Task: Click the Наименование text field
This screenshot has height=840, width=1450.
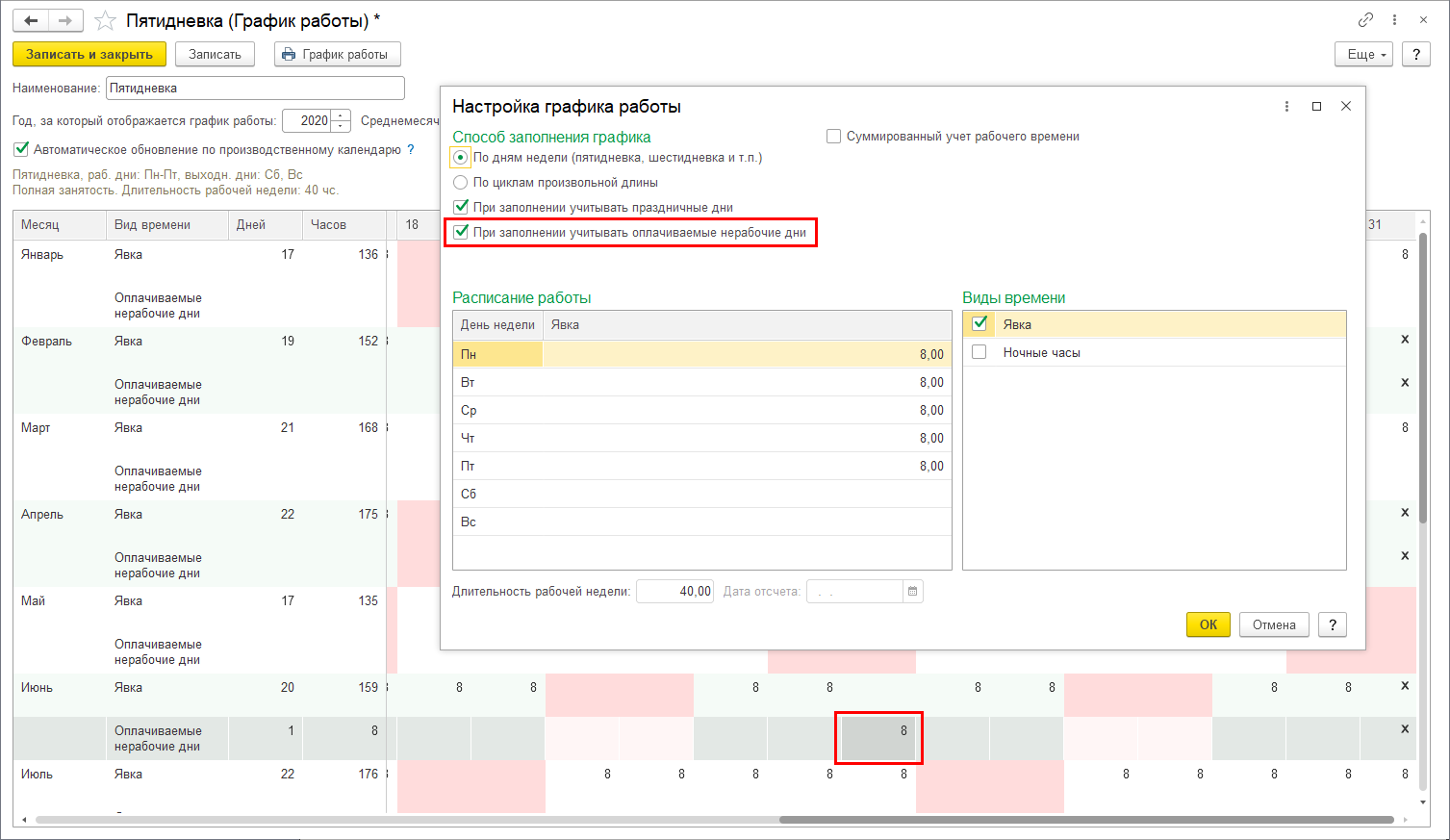Action: [x=255, y=88]
